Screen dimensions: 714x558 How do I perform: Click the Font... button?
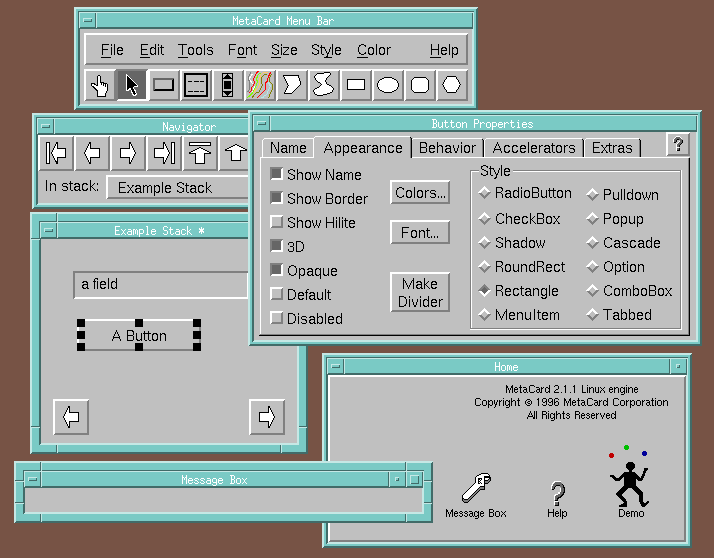coord(420,232)
